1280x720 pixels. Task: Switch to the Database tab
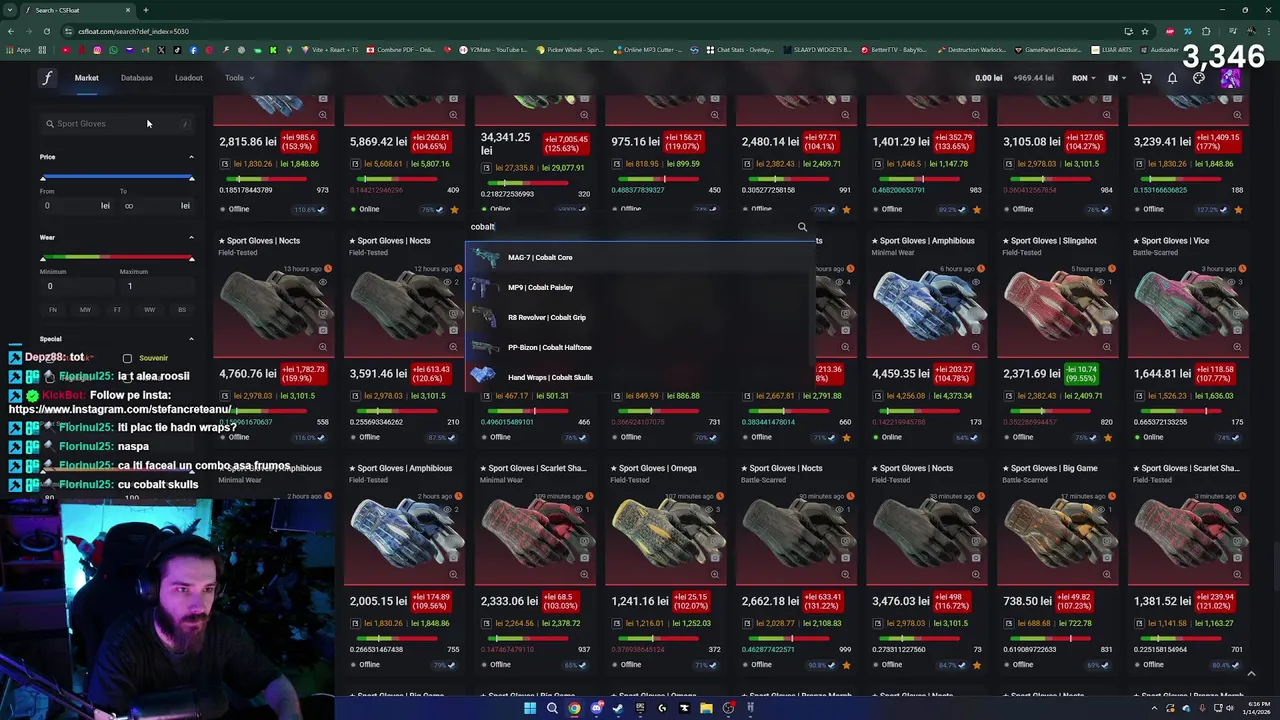(x=137, y=78)
